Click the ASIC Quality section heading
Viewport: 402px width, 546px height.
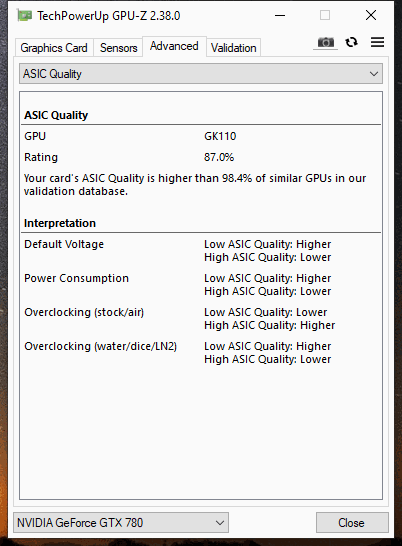click(x=56, y=115)
